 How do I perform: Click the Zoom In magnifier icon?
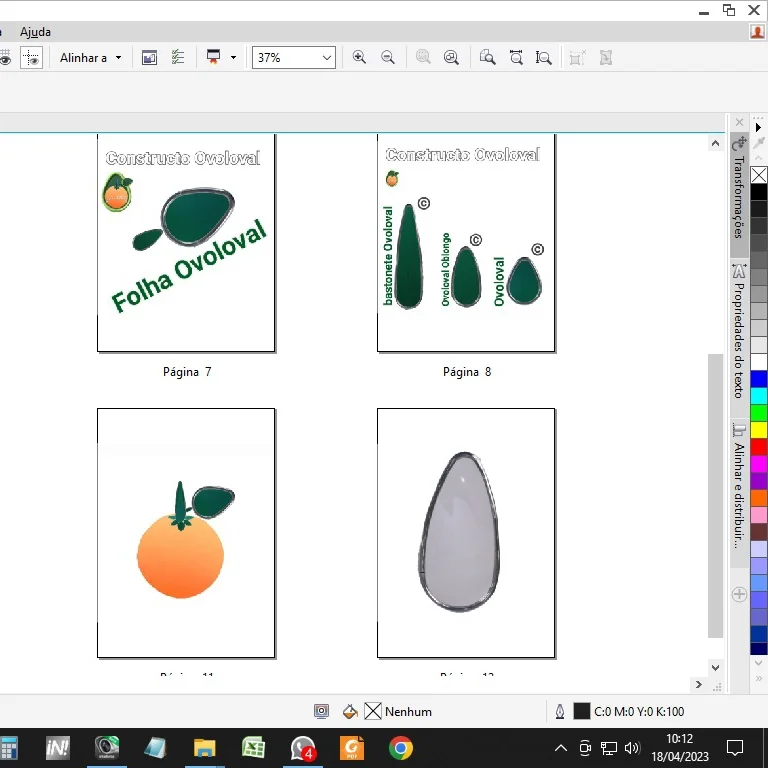point(359,58)
